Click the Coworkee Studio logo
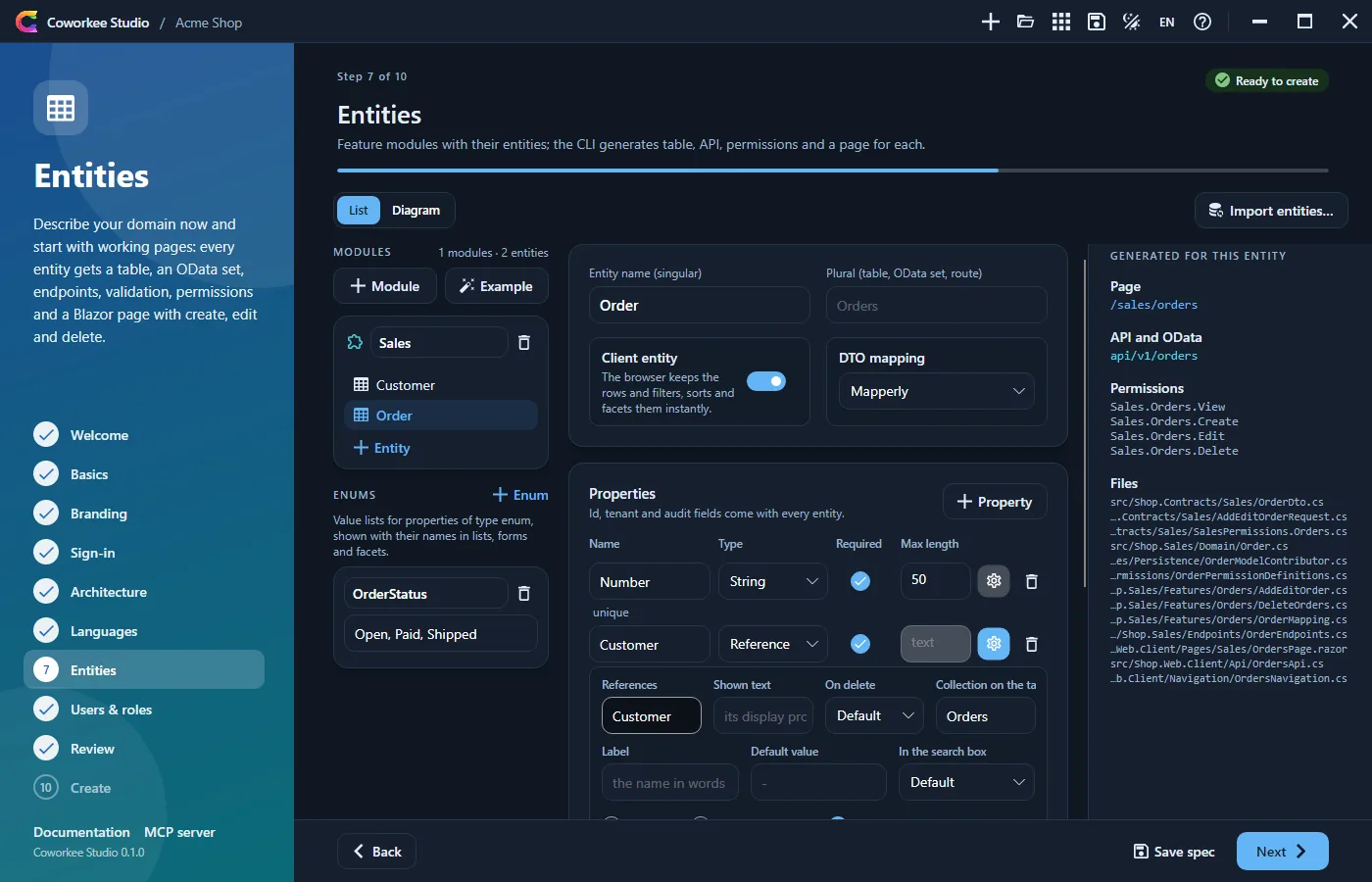 click(26, 22)
